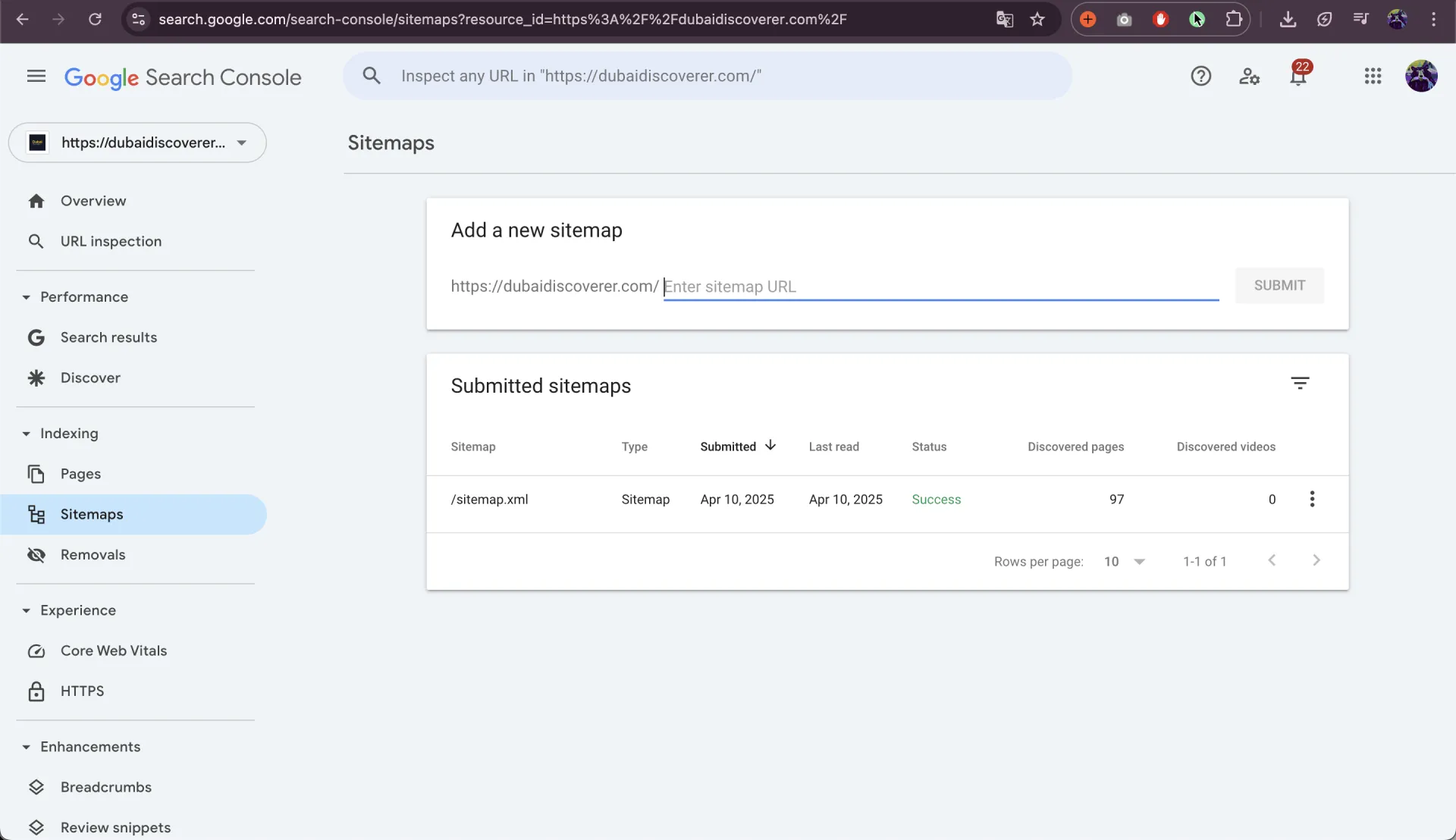Sort by Discovered videos column
The width and height of the screenshot is (1456, 840).
[1226, 447]
